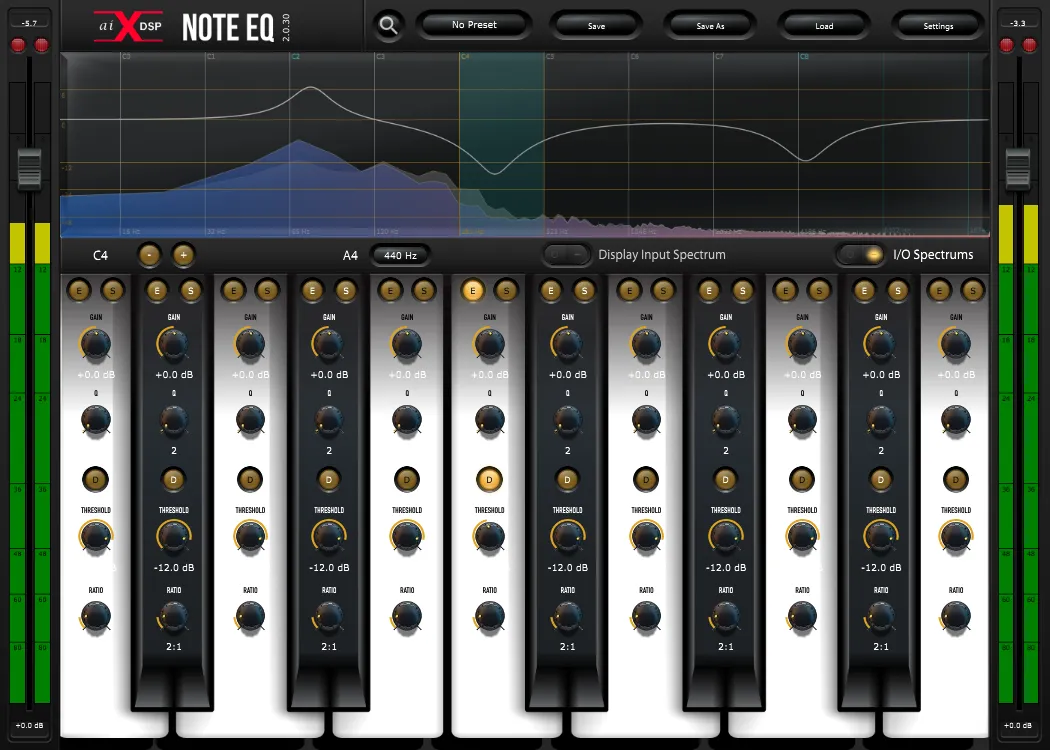Toggle the S solo button on the C key
Screen dimensions: 1050x750
click(112, 291)
